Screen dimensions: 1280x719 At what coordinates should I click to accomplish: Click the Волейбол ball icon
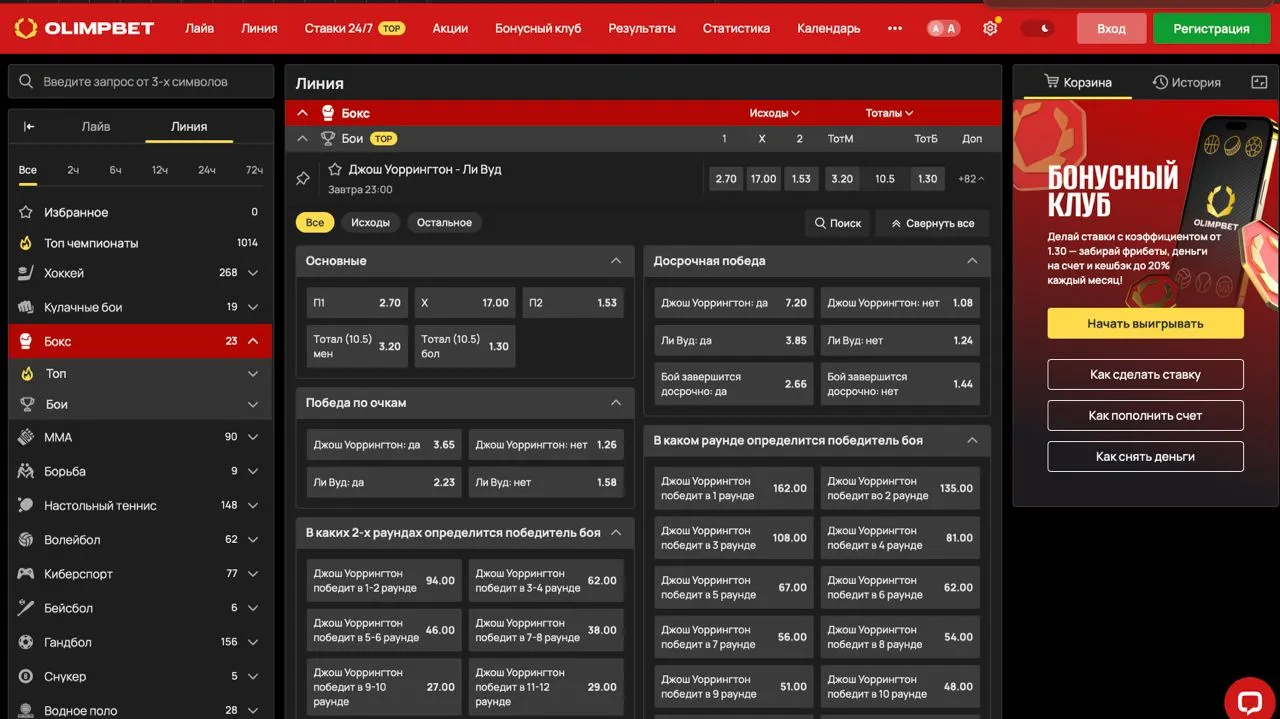pyautogui.click(x=26, y=539)
